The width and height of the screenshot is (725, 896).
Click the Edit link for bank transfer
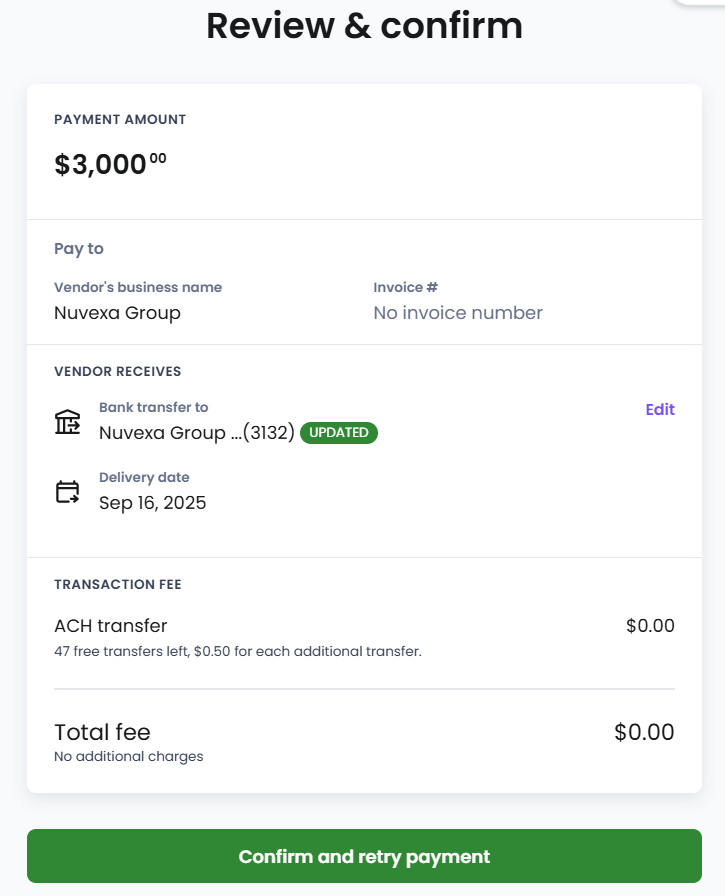660,409
